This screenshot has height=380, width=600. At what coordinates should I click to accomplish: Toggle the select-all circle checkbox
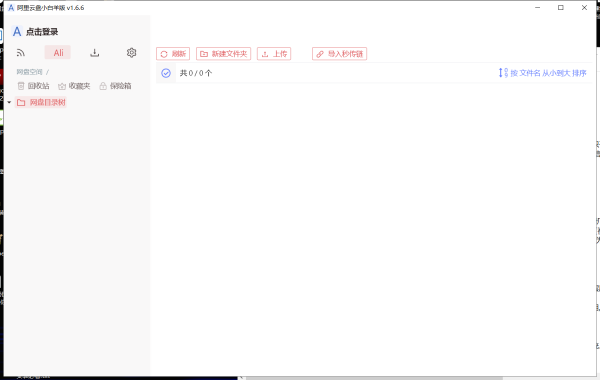(x=166, y=73)
